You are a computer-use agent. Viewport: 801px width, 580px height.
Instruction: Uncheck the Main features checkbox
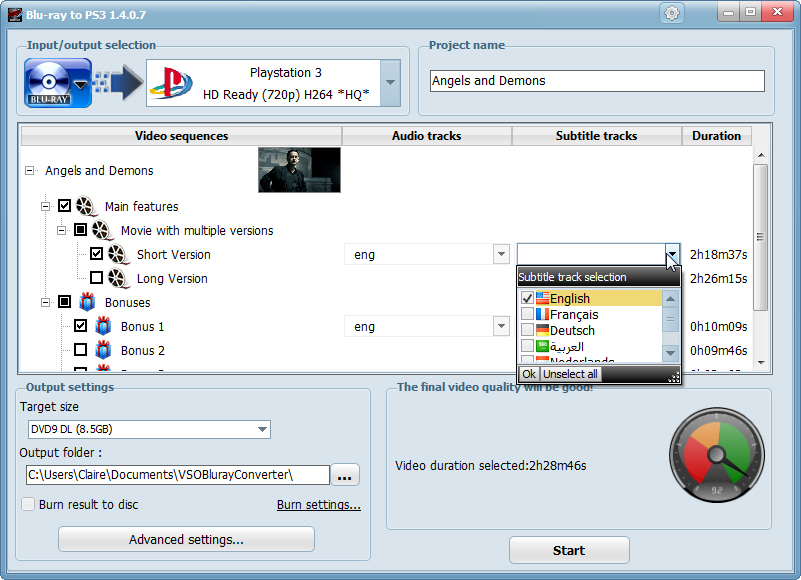coord(64,206)
